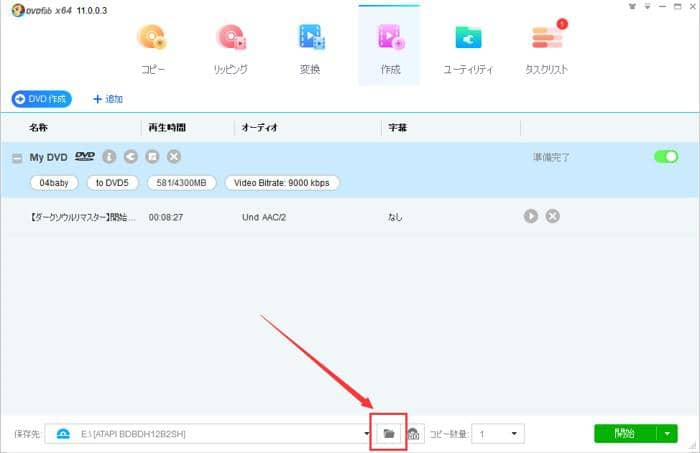Open folder browser for output destination
Image resolution: width=700 pixels, height=453 pixels.
tap(389, 434)
